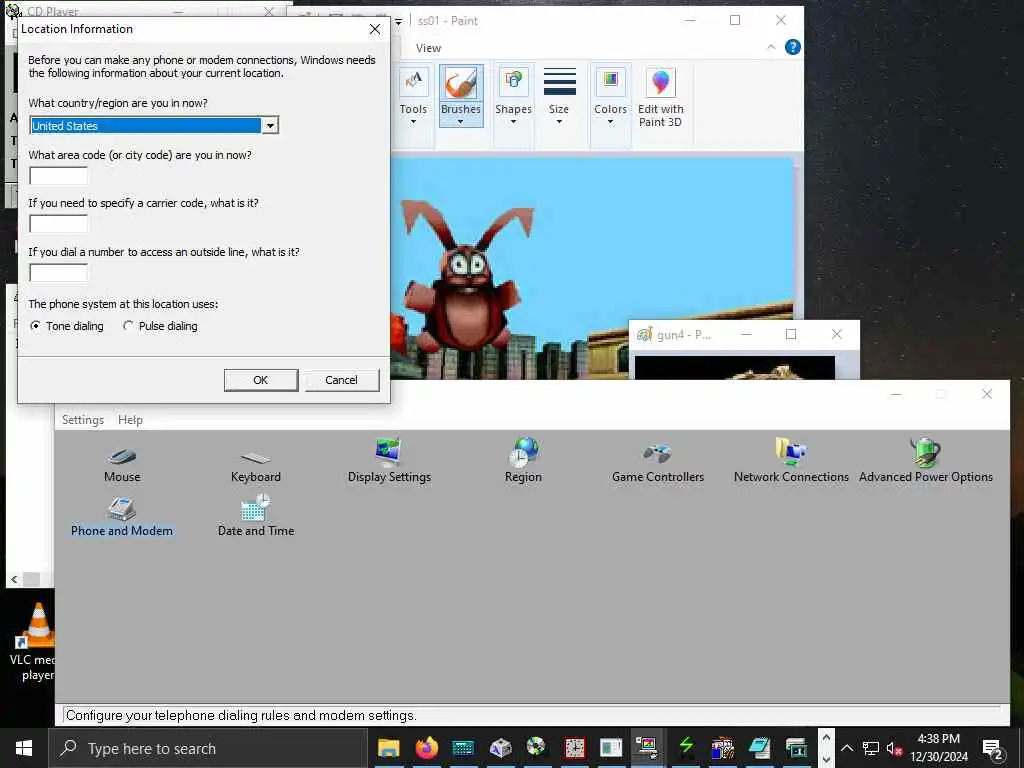Open the Colors dropdown in Paint
1024x768 pixels.
(610, 97)
